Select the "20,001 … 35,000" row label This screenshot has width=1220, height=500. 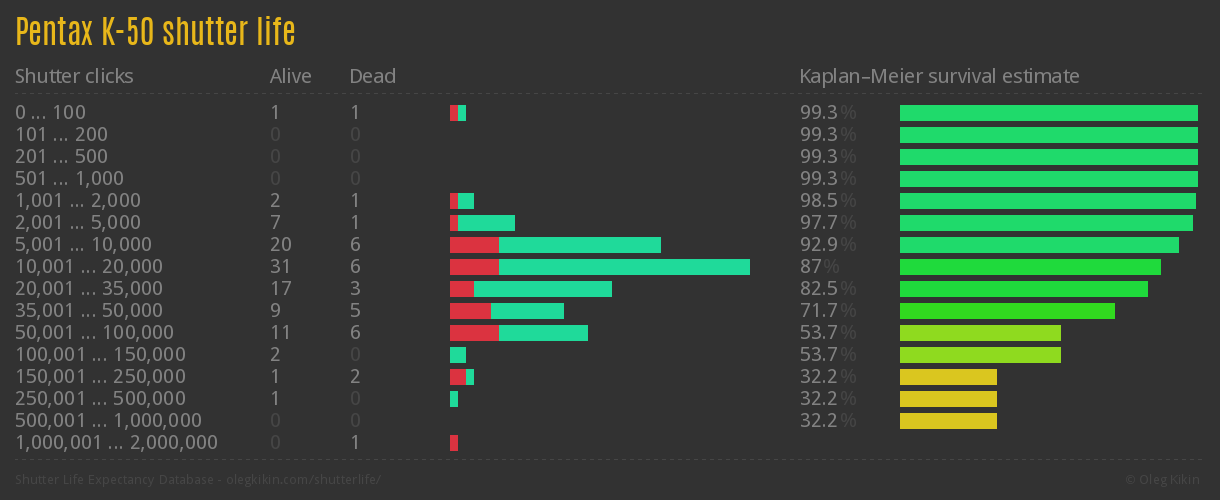pos(89,289)
